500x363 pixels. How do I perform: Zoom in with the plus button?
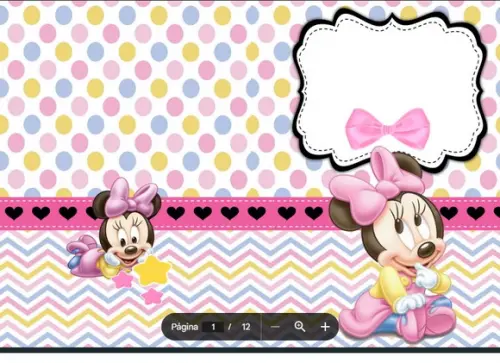tap(325, 327)
